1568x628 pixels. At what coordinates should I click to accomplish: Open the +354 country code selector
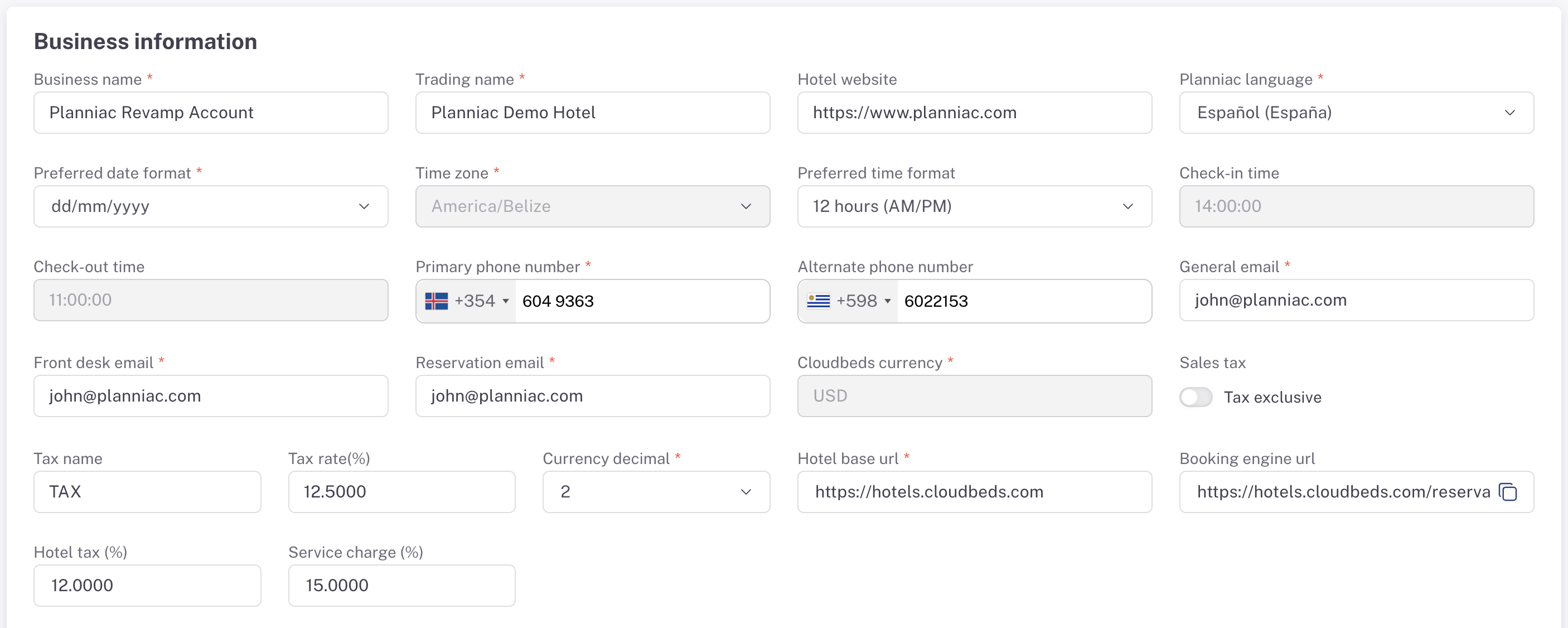[466, 301]
